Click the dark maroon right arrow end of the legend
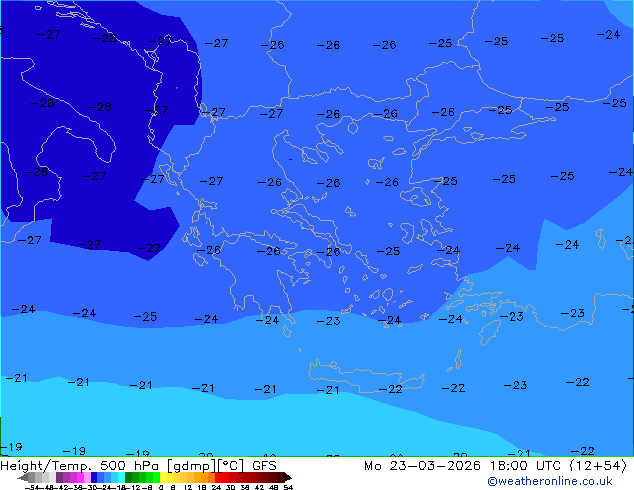Image resolution: width=634 pixels, height=490 pixels. tap(288, 477)
